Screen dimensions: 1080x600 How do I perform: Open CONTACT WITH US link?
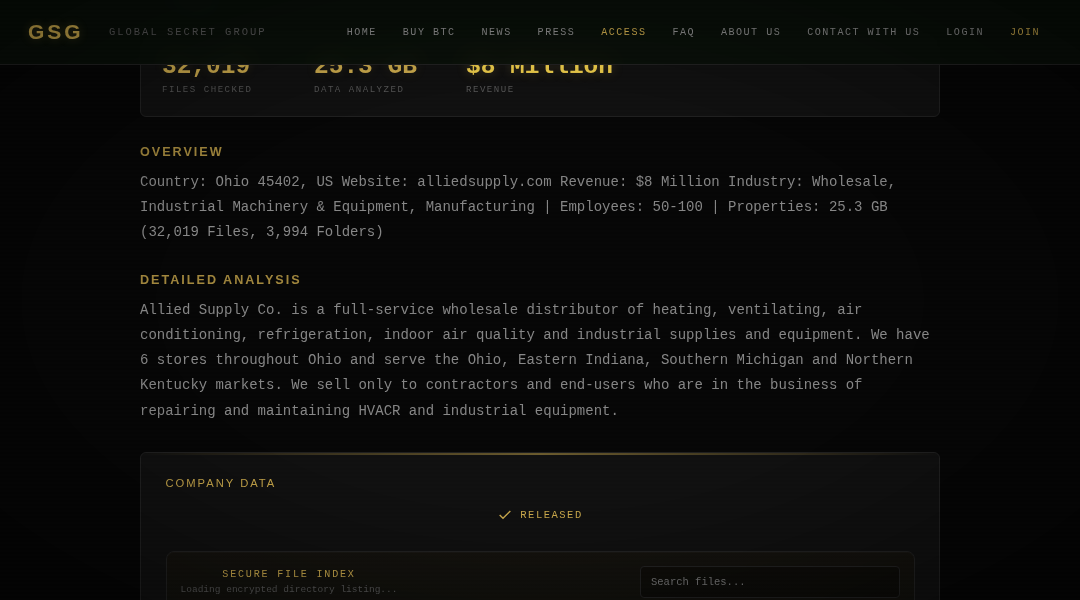click(x=863, y=32)
